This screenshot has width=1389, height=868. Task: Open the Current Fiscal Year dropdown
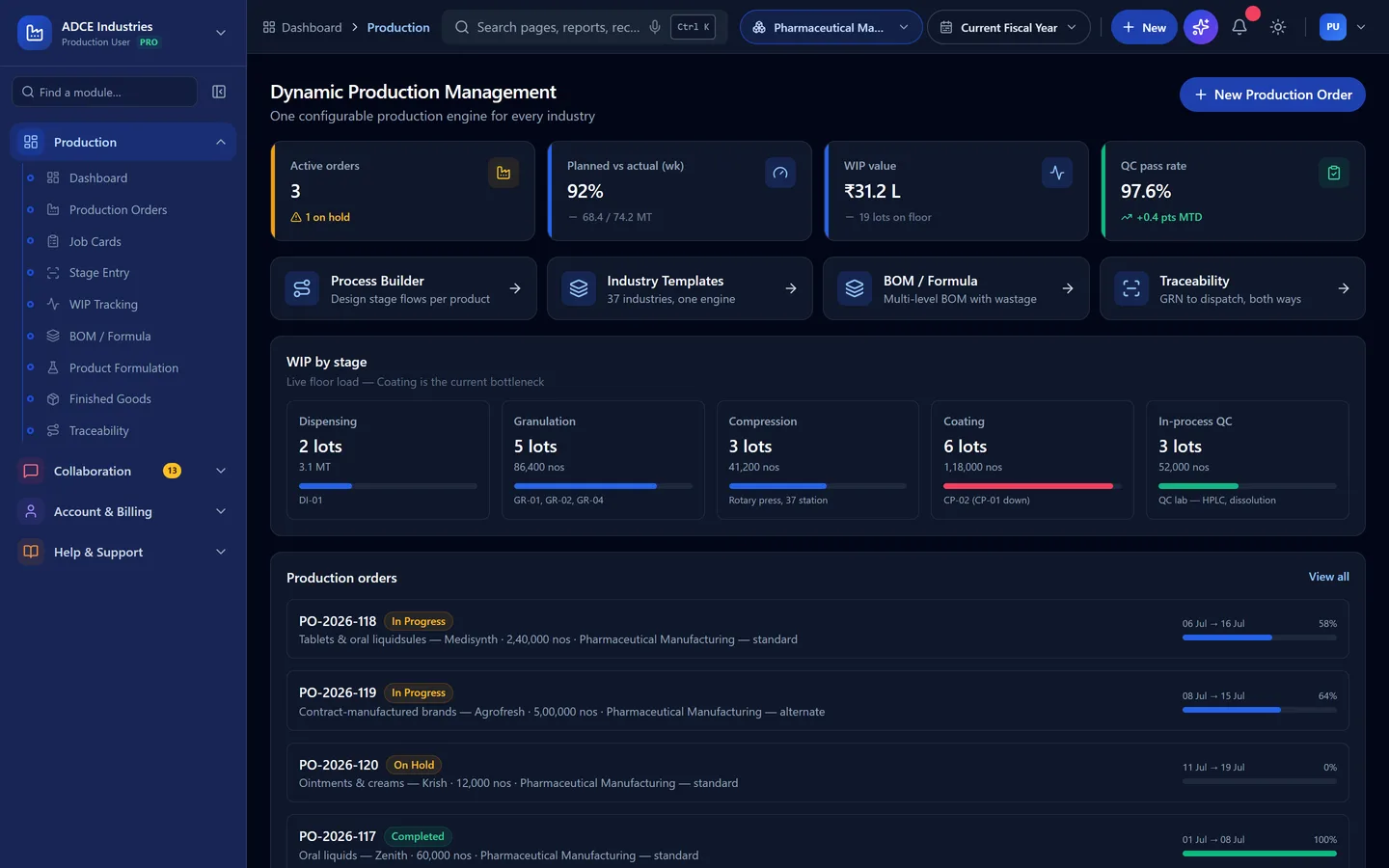(x=1008, y=27)
